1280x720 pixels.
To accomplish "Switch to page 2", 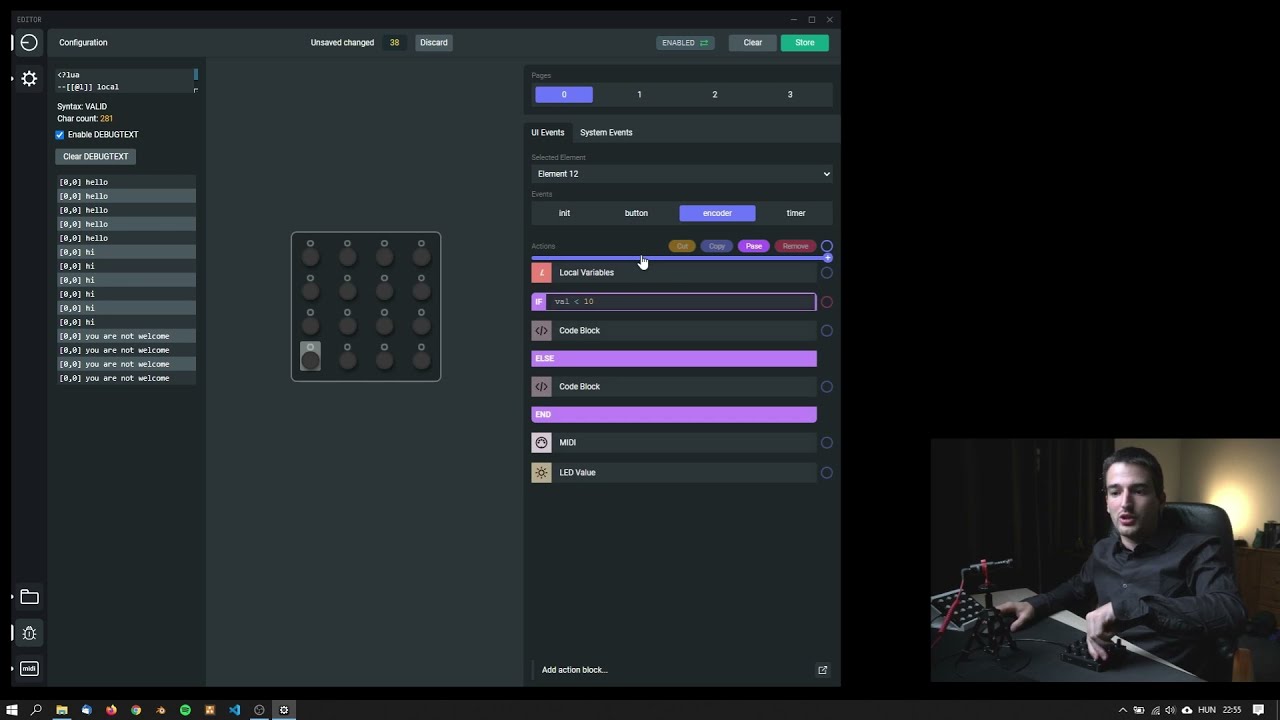I will (x=714, y=94).
